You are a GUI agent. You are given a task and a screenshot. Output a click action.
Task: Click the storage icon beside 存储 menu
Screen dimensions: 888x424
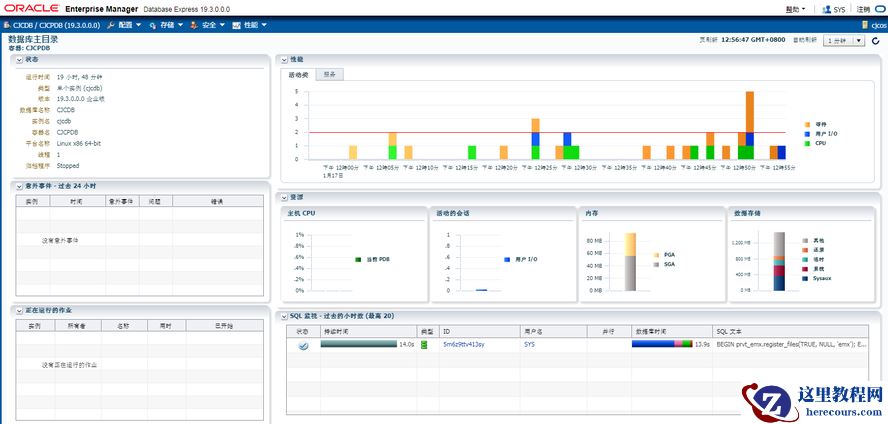click(x=153, y=25)
